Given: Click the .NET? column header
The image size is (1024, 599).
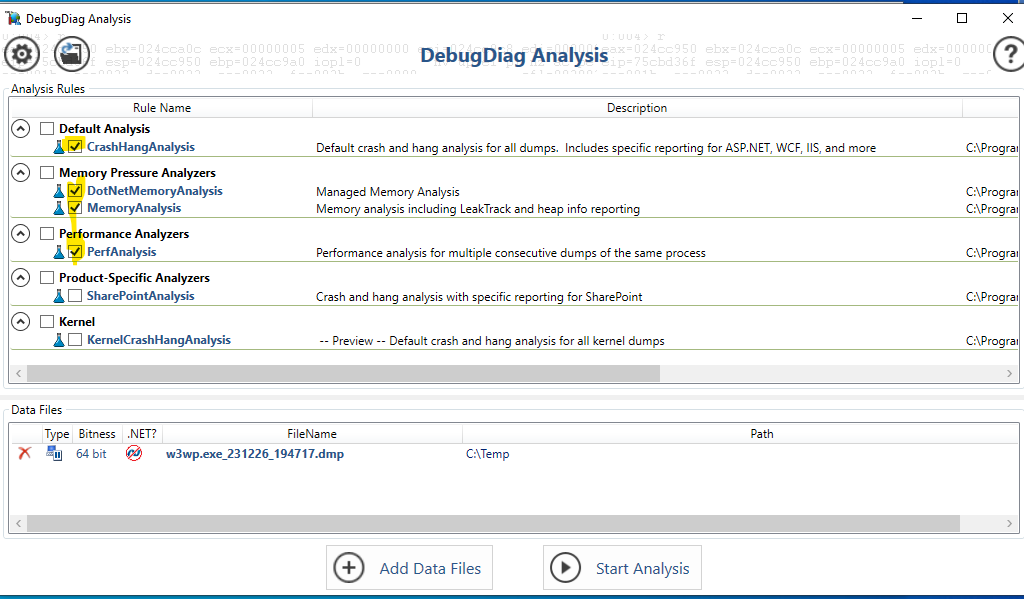Looking at the screenshot, I should coord(142,434).
